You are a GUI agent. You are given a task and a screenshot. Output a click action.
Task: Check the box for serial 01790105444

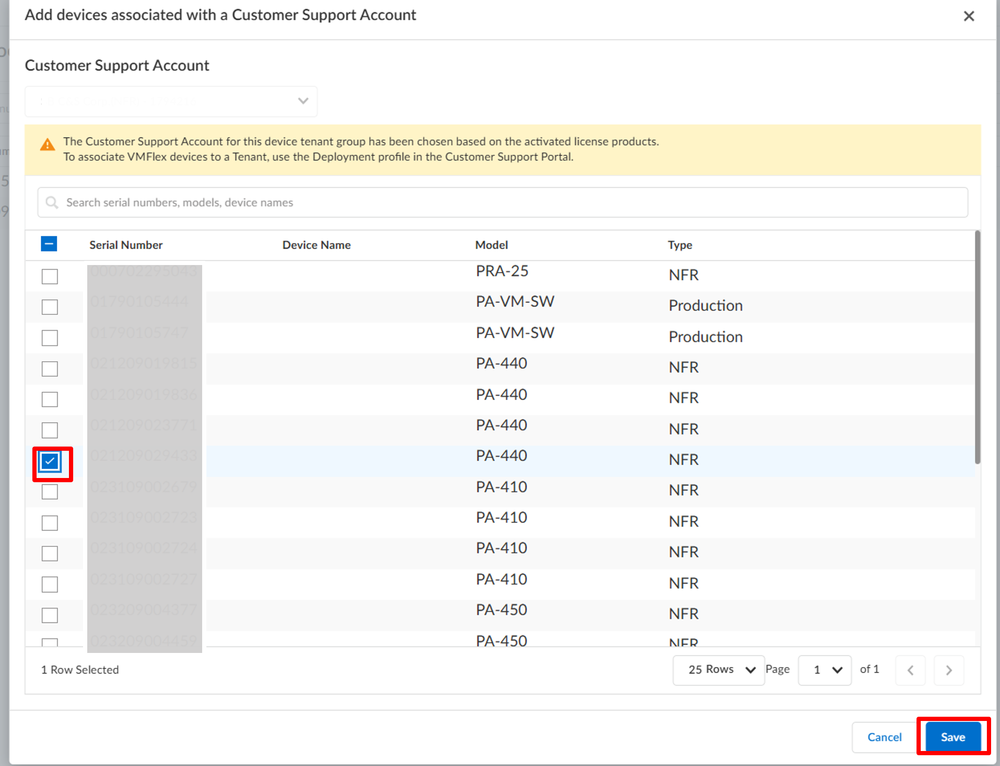click(x=50, y=307)
